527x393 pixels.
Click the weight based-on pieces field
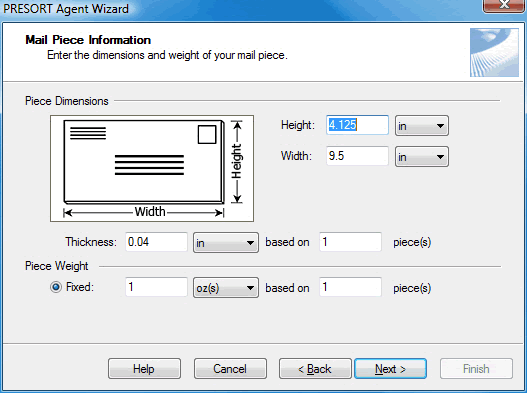point(351,287)
